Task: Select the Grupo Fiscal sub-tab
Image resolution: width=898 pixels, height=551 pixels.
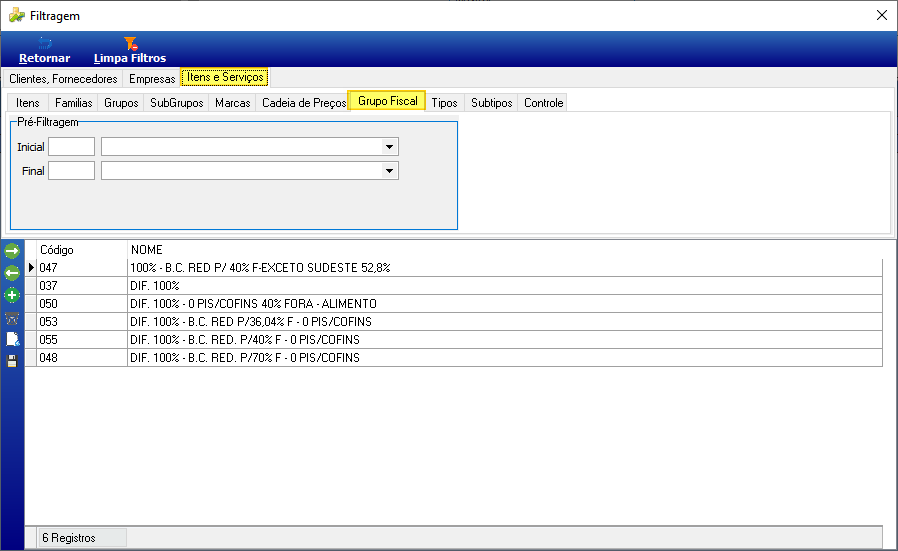Action: click(x=387, y=101)
